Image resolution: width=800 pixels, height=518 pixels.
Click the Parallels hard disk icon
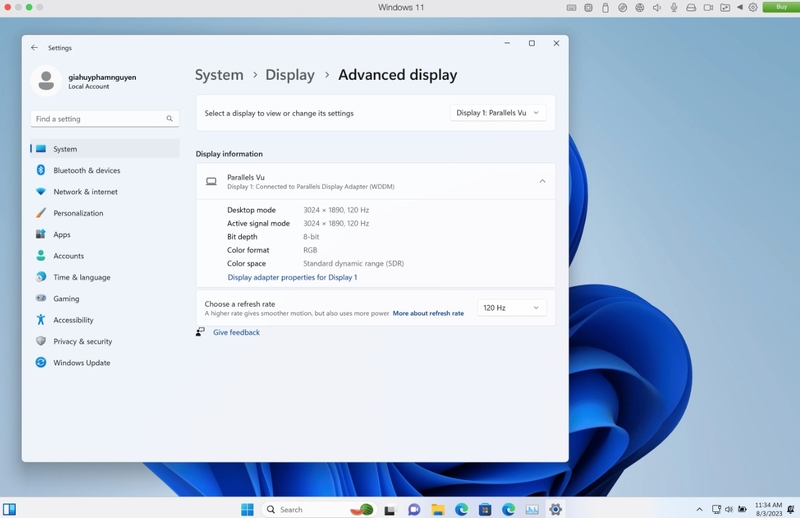tap(691, 8)
